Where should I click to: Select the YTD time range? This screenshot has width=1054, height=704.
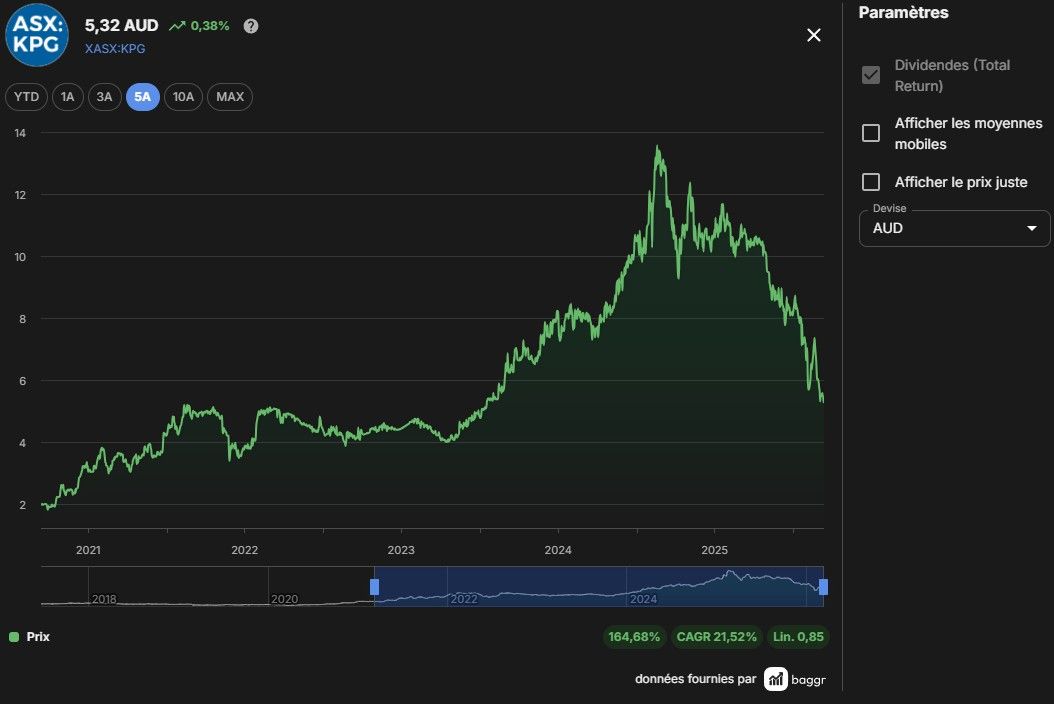click(26, 97)
